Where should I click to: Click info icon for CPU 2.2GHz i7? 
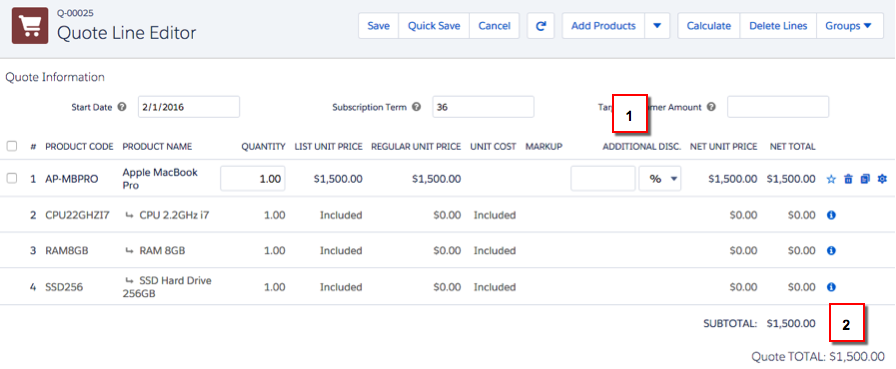coord(831,215)
